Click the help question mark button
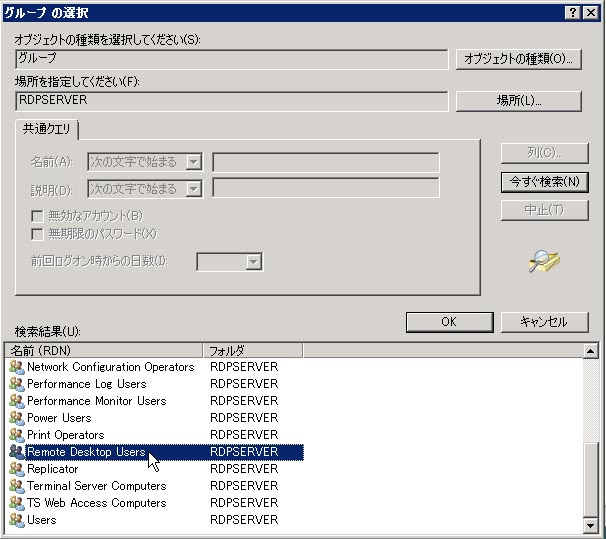Image resolution: width=606 pixels, height=539 pixels. coord(573,13)
